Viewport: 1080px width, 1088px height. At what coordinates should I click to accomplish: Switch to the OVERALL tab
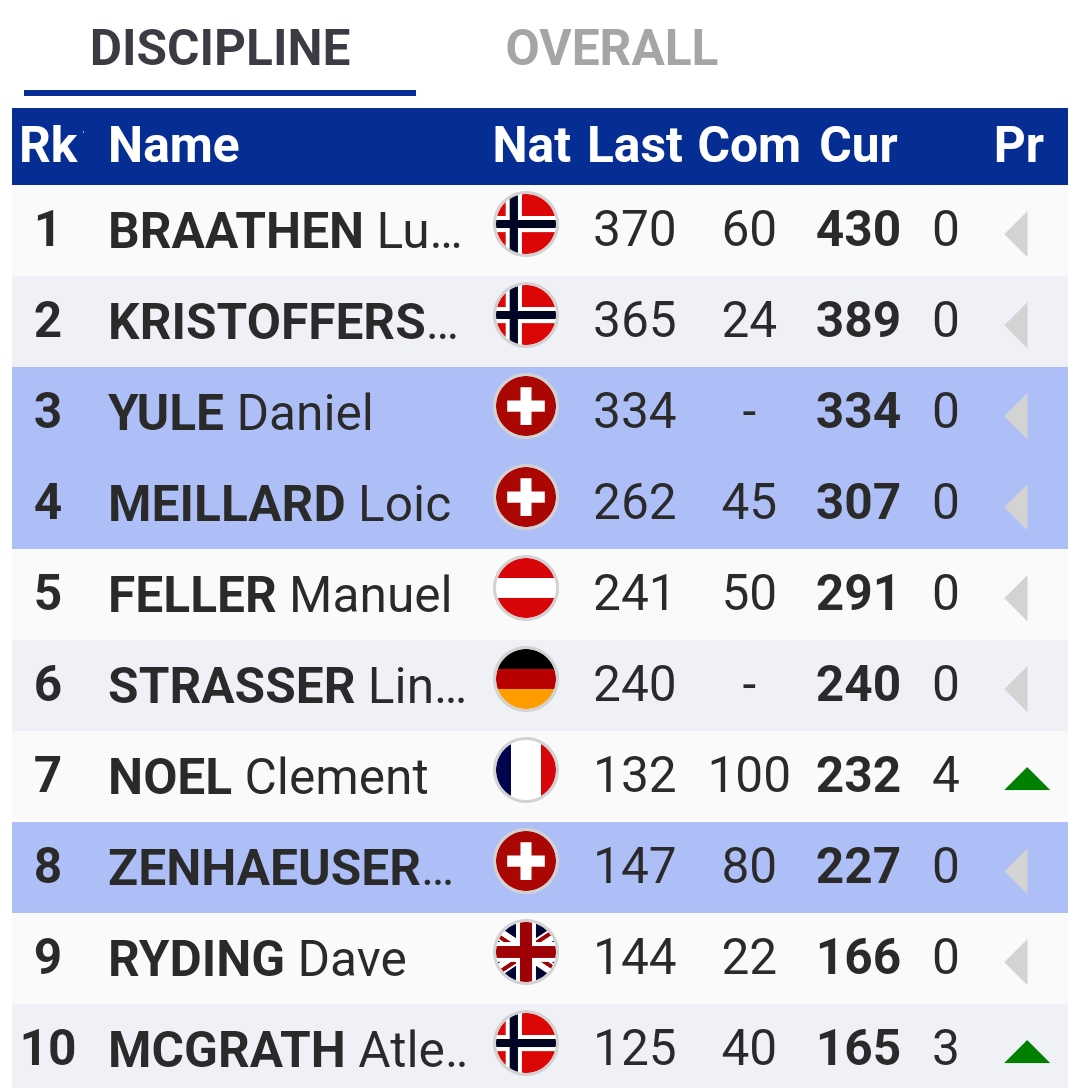point(611,49)
